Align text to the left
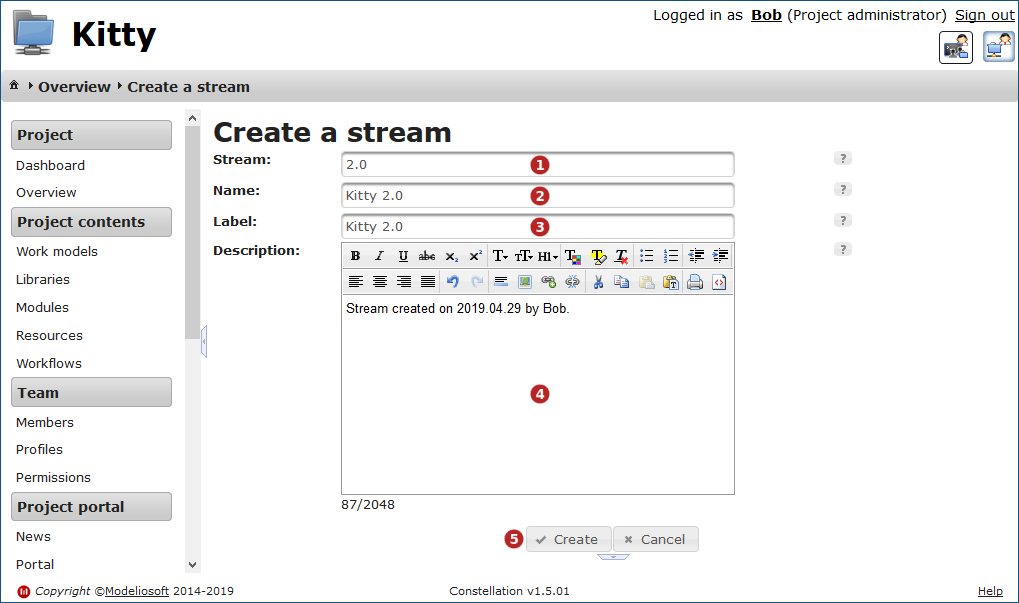This screenshot has height=603, width=1019. click(355, 282)
